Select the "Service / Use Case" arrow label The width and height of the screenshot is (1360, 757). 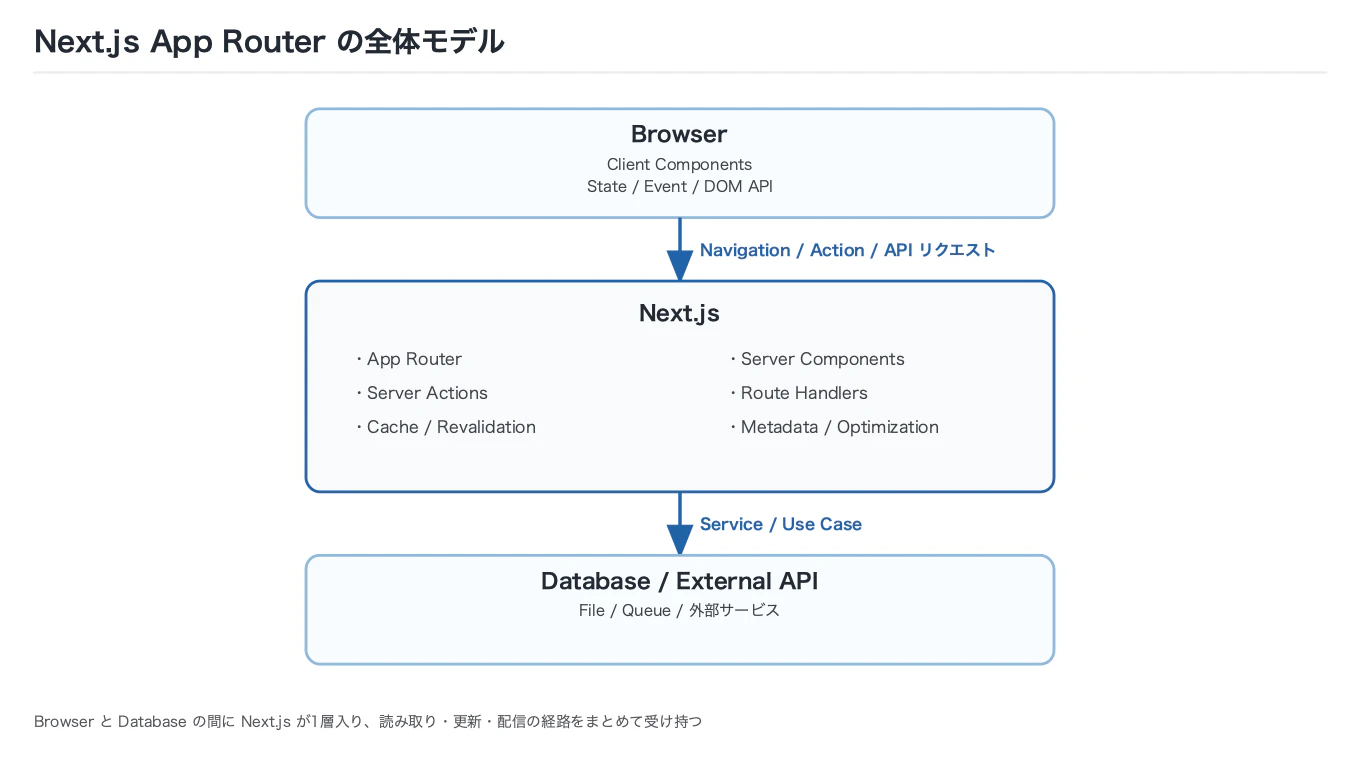(x=780, y=524)
